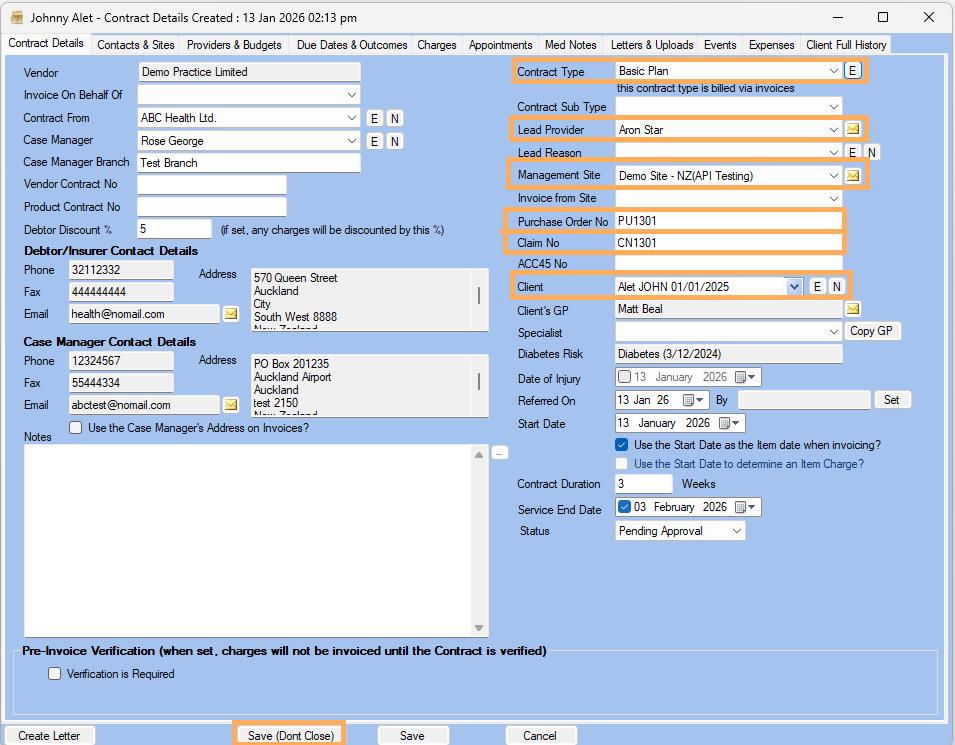The height and width of the screenshot is (745, 955).
Task: Click the Case Manager email envelope icon
Action: tap(230, 405)
